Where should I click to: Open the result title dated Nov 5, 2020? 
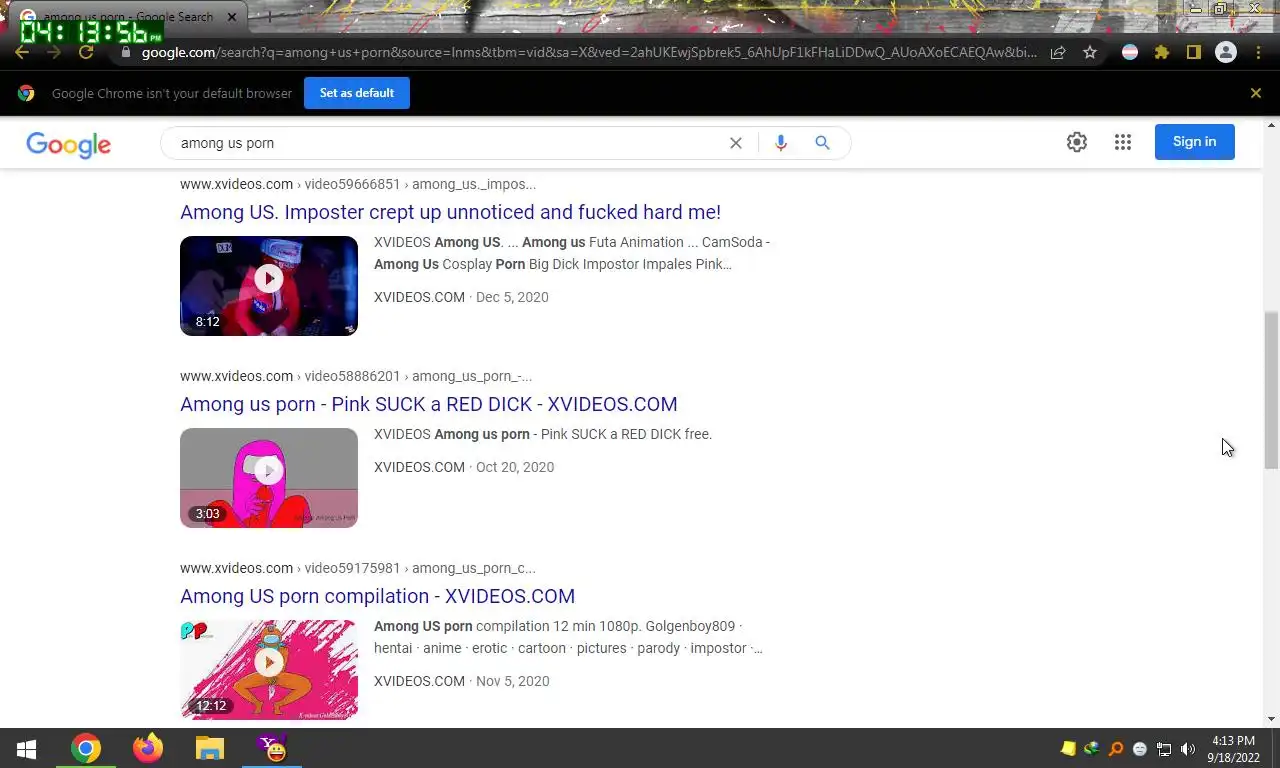tap(377, 596)
